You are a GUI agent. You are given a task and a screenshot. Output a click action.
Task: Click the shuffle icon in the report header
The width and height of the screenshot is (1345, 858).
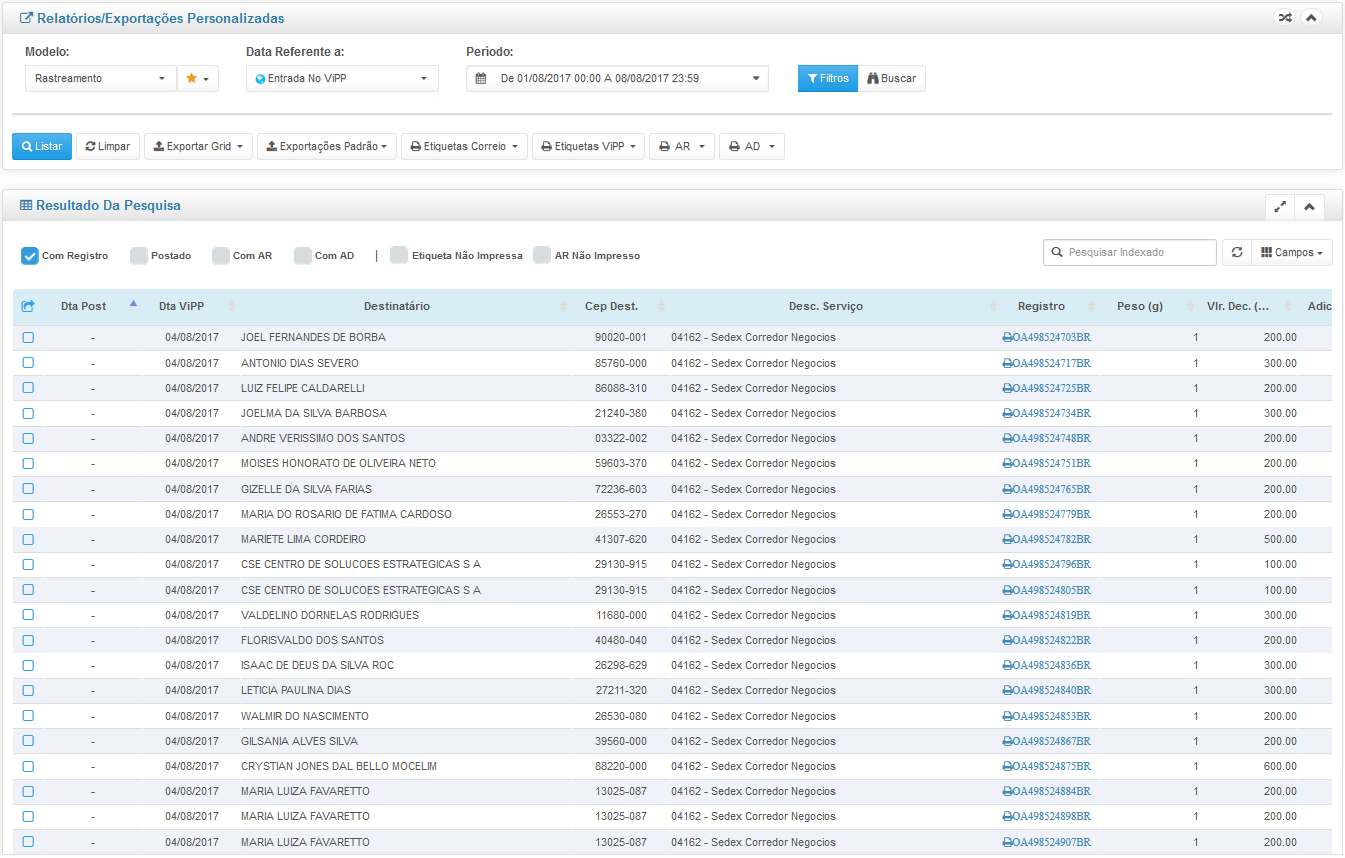click(1285, 18)
